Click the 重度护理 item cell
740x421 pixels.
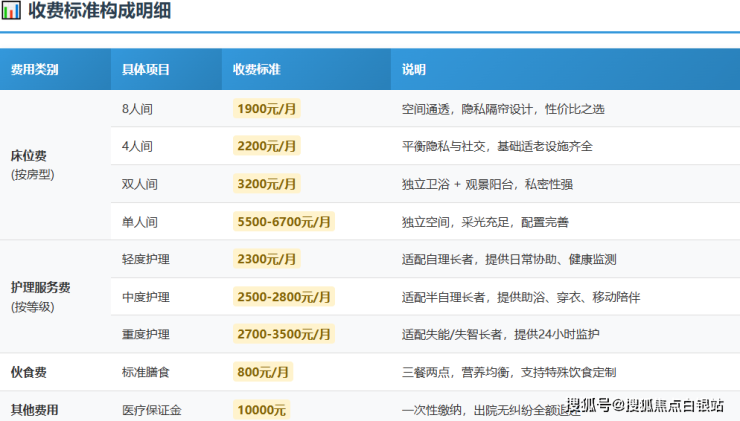[145, 334]
